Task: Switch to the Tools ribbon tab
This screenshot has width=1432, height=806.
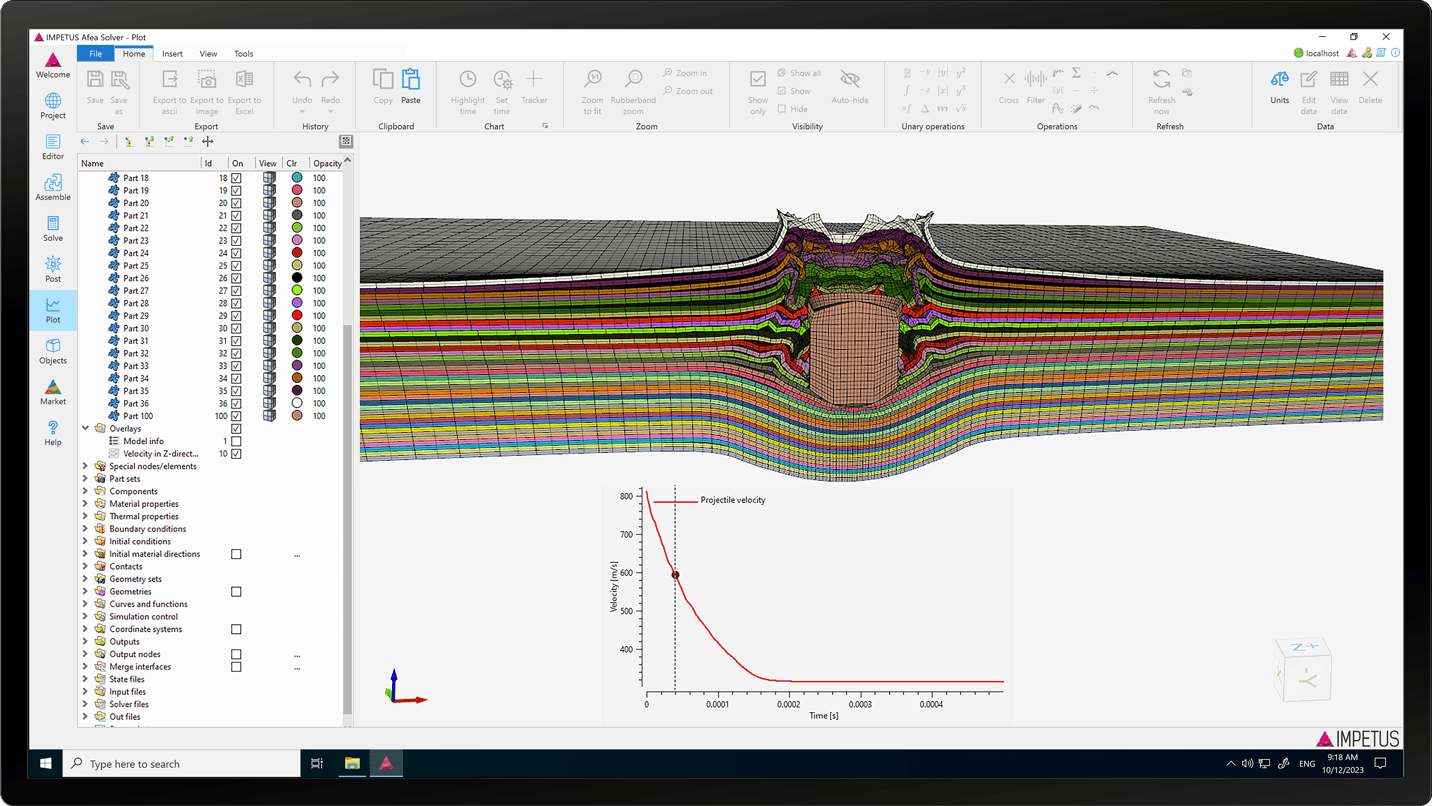Action: point(244,54)
